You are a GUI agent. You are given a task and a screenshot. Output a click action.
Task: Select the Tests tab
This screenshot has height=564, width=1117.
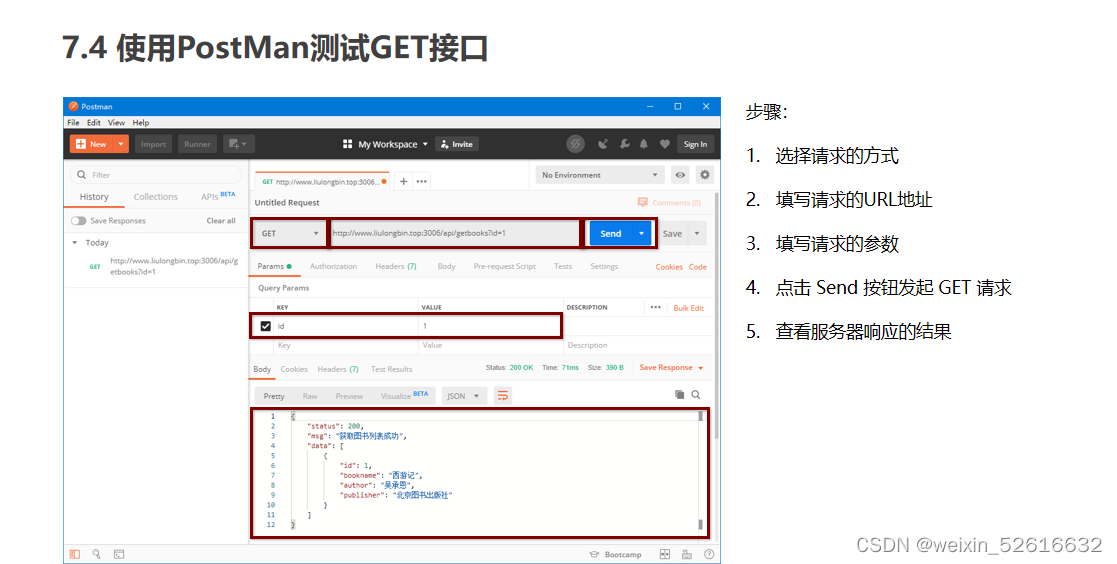pos(563,266)
